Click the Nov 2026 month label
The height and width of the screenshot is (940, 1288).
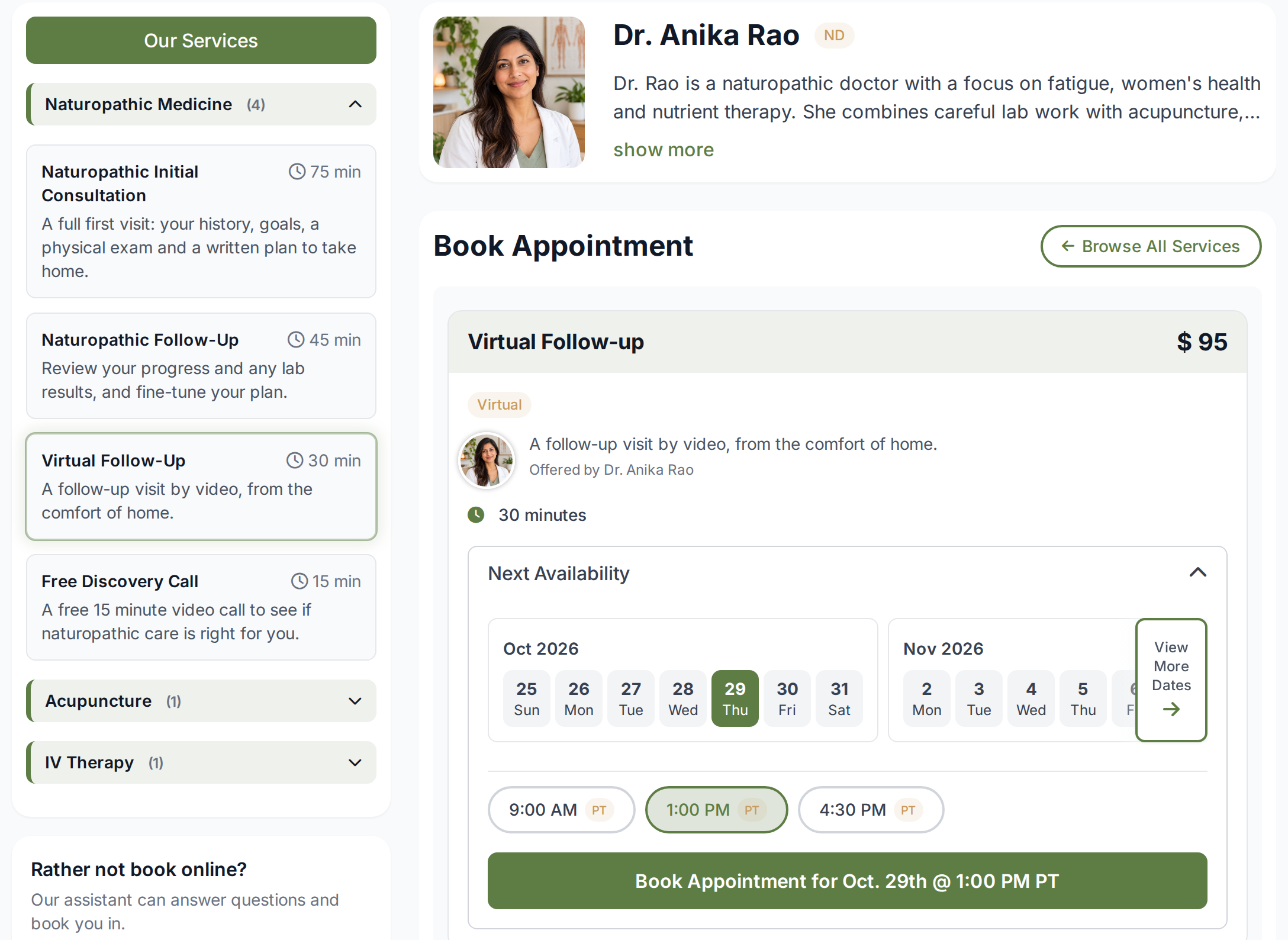pos(943,649)
